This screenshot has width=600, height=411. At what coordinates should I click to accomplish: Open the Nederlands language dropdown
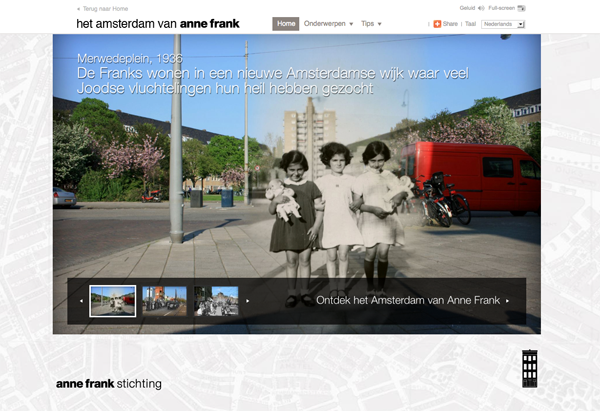[x=503, y=24]
